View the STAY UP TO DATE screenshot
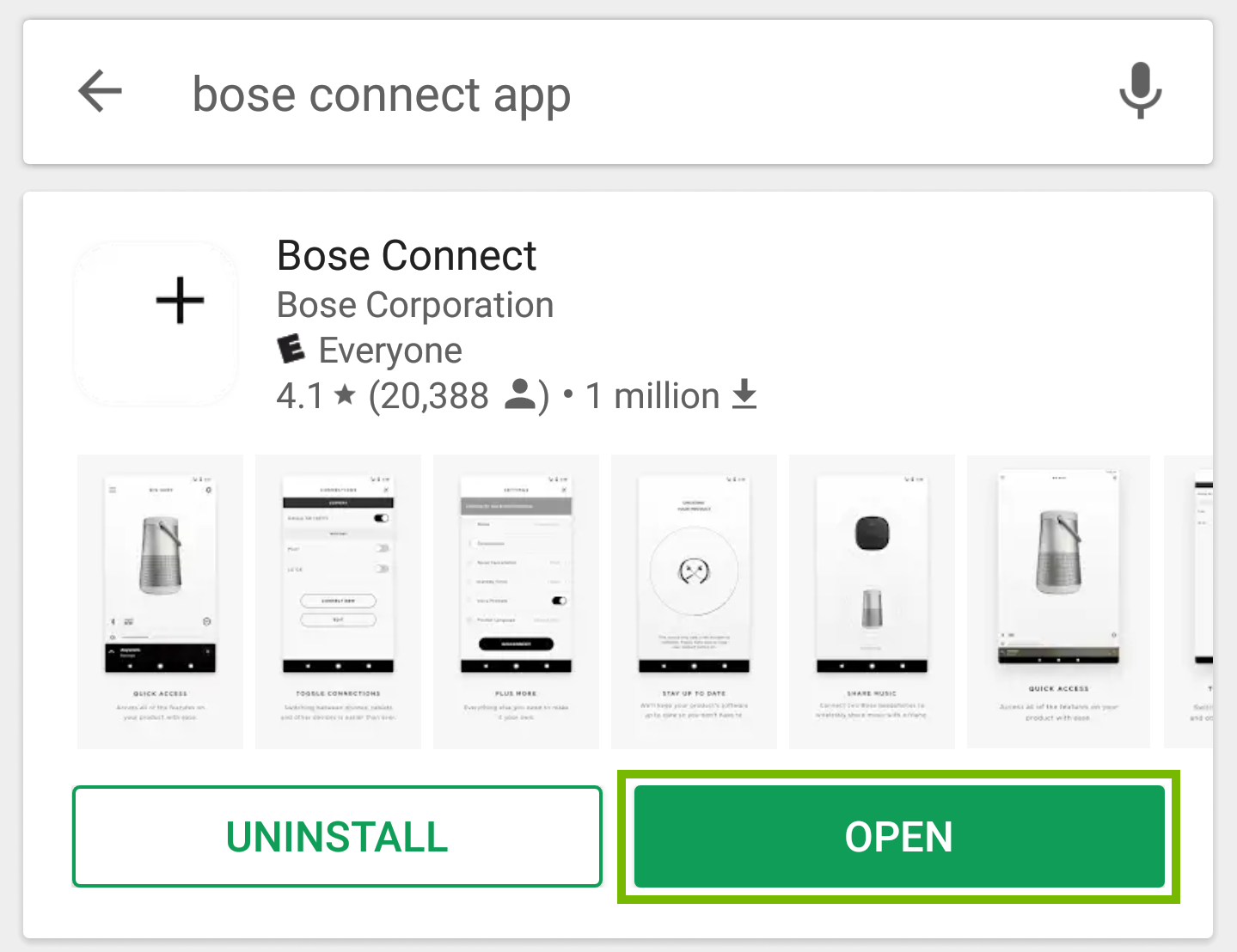1237x952 pixels. pyautogui.click(x=693, y=601)
